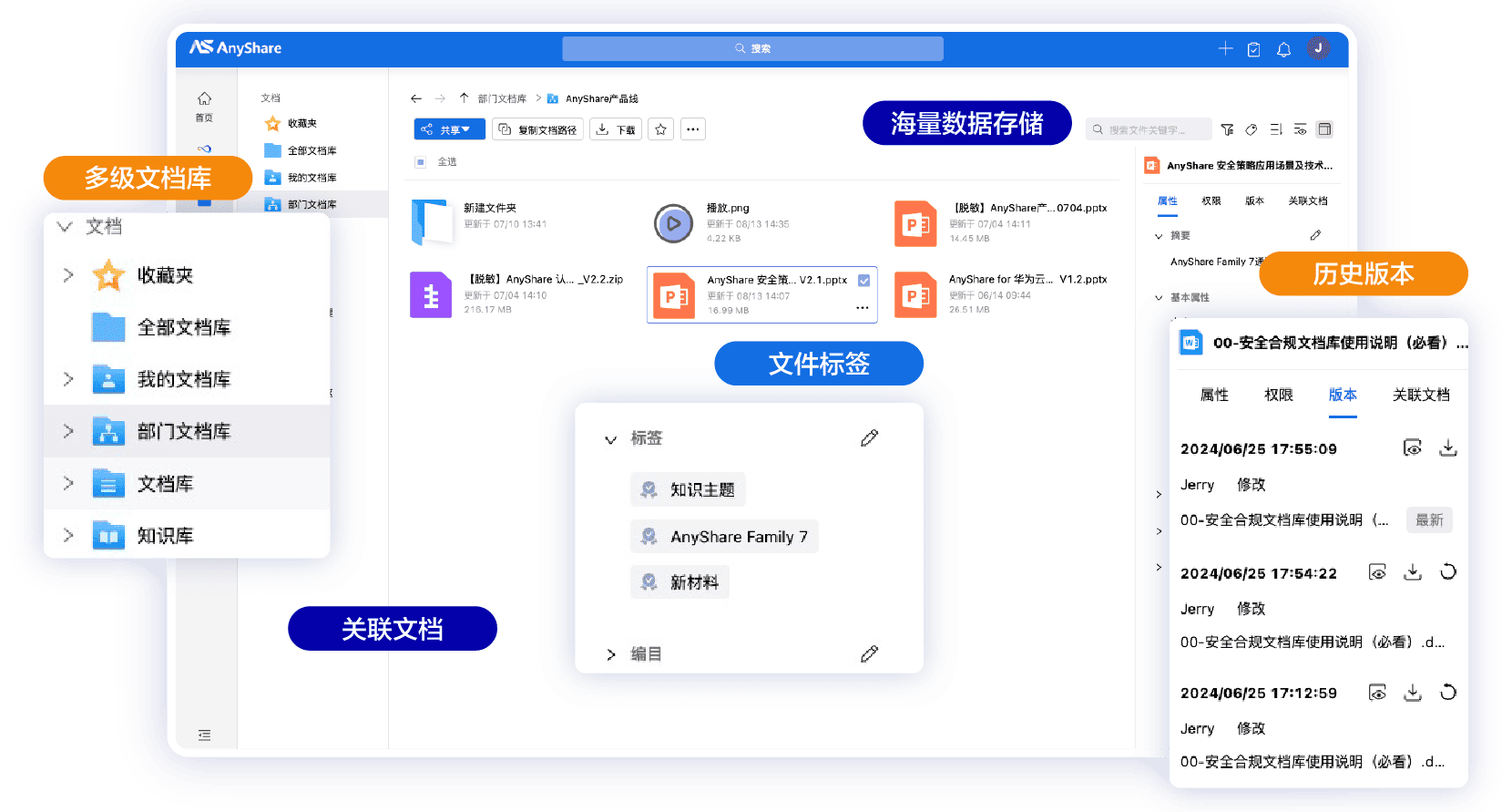Open the 新建文件夹 folder
The image size is (1512, 812).
click(x=433, y=222)
